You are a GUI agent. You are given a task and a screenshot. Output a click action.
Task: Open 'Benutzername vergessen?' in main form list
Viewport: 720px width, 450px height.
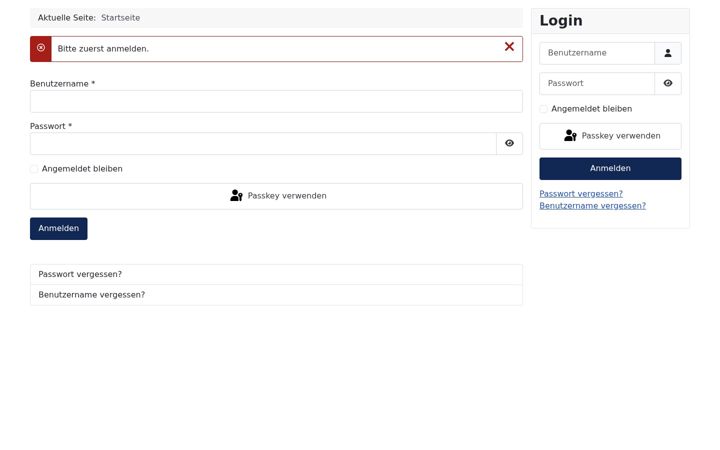point(276,295)
